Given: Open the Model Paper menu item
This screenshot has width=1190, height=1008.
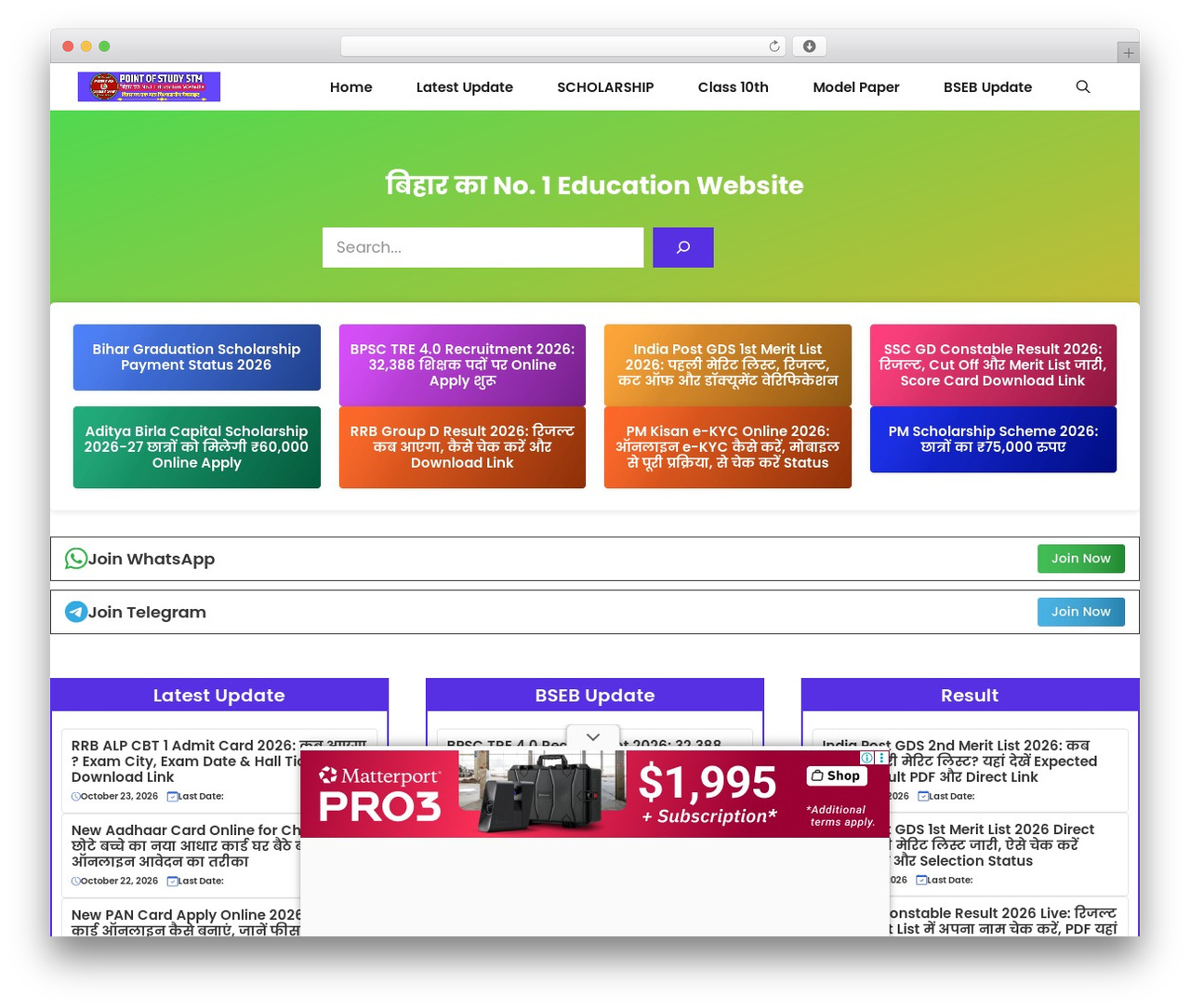Looking at the screenshot, I should [856, 86].
